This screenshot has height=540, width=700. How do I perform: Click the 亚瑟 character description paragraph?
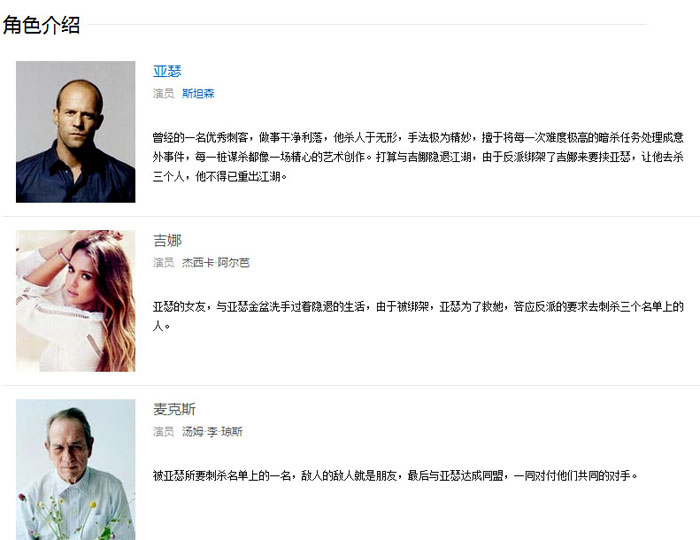(418, 157)
